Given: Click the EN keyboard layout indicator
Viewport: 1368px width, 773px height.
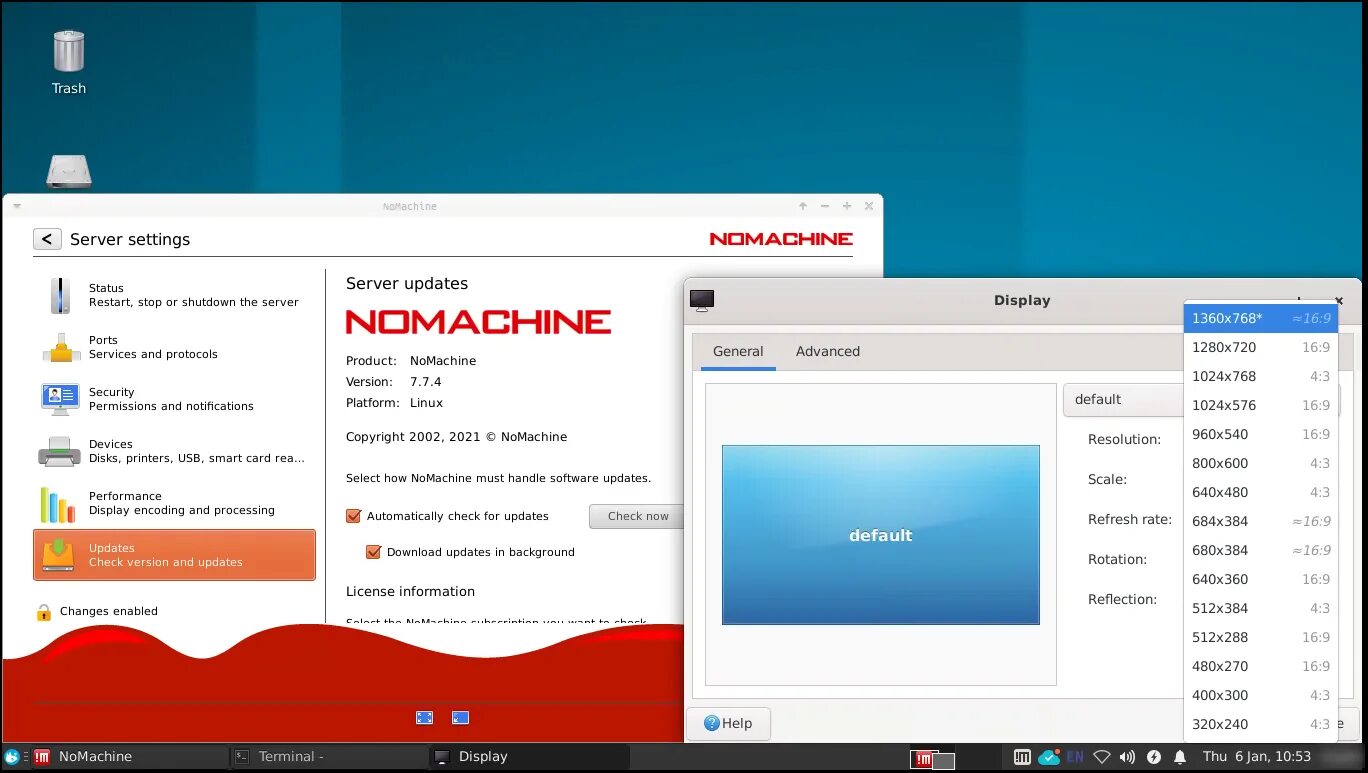Looking at the screenshot, I should click(1075, 757).
